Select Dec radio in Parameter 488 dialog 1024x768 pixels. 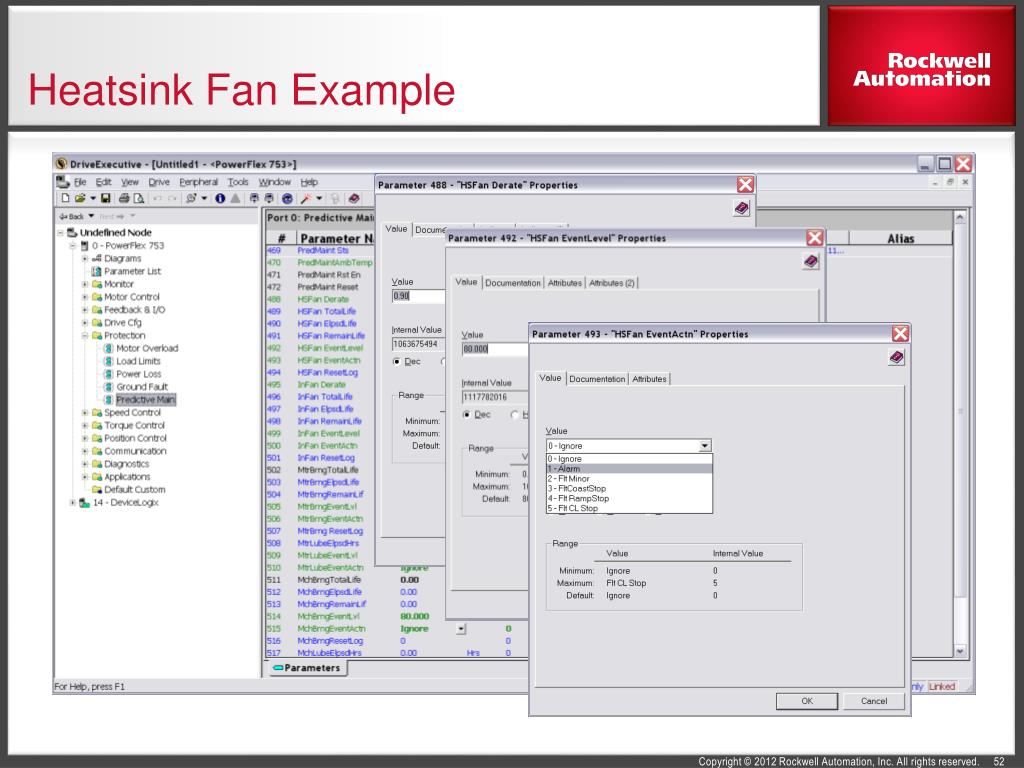click(397, 362)
